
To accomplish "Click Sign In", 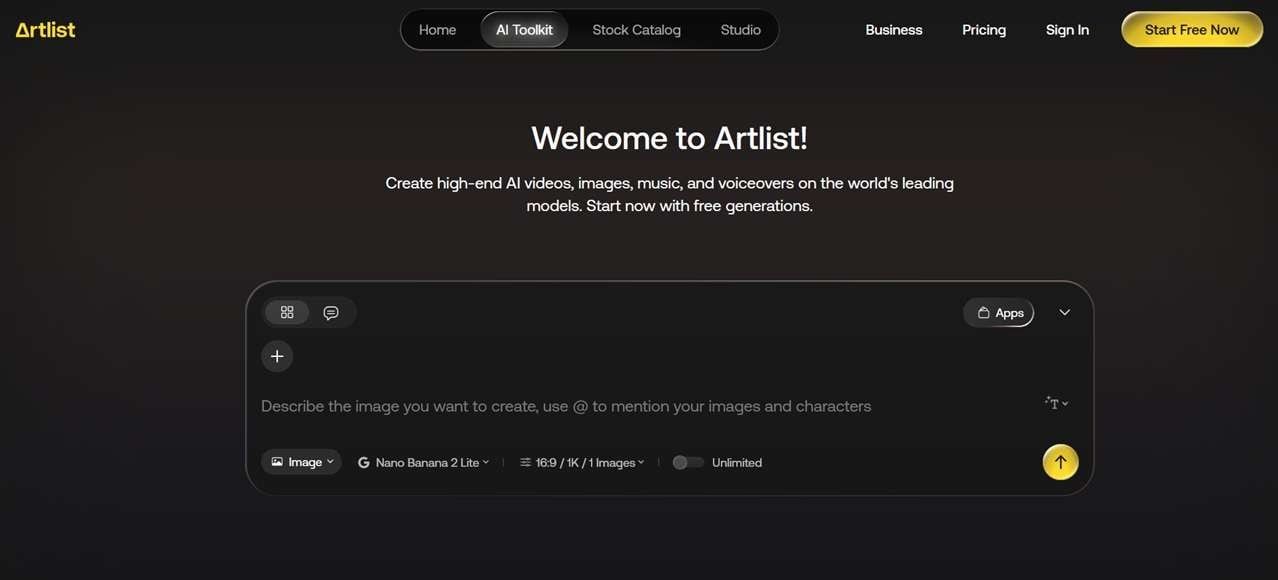I will coord(1067,30).
